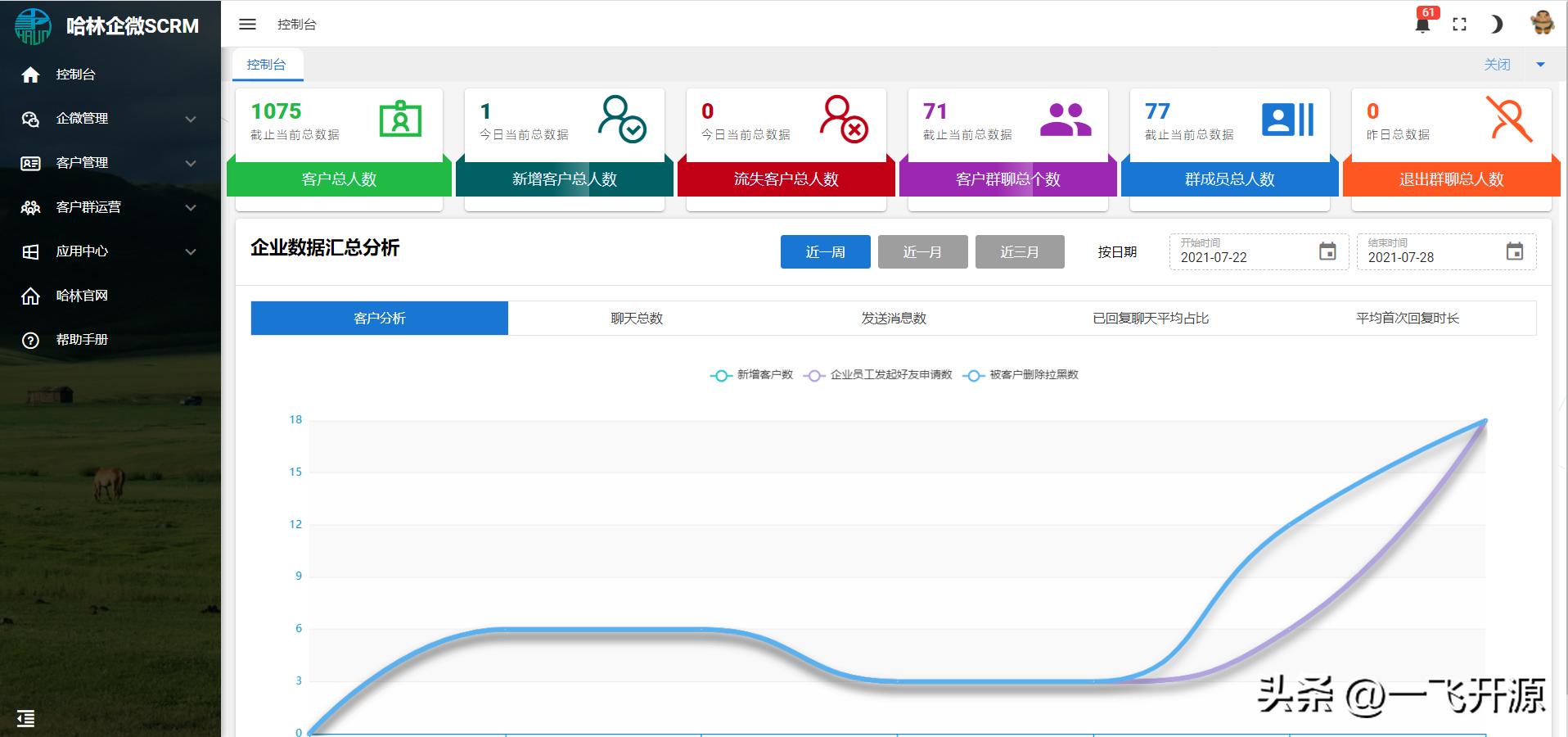This screenshot has width=1568, height=737.
Task: Click the fullscreen icon in the header
Action: pos(1460,25)
